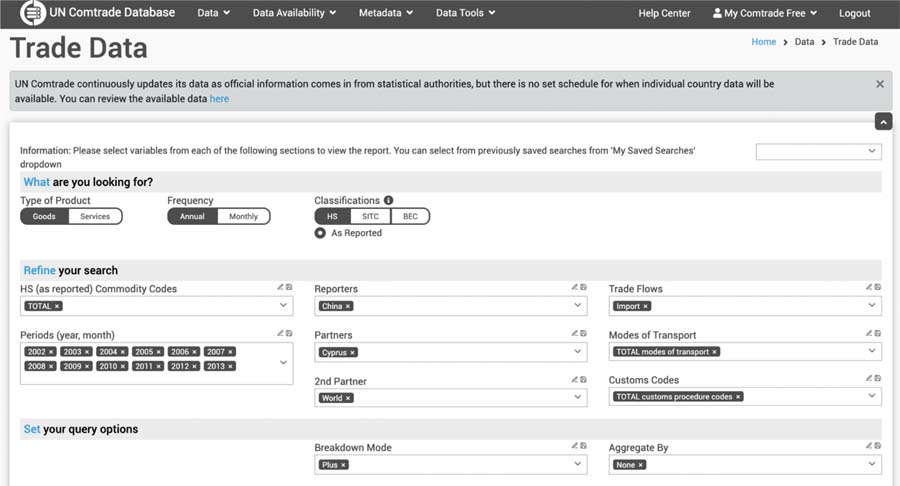Viewport: 900px width, 486px height.
Task: Choose SITC classification
Action: click(370, 216)
